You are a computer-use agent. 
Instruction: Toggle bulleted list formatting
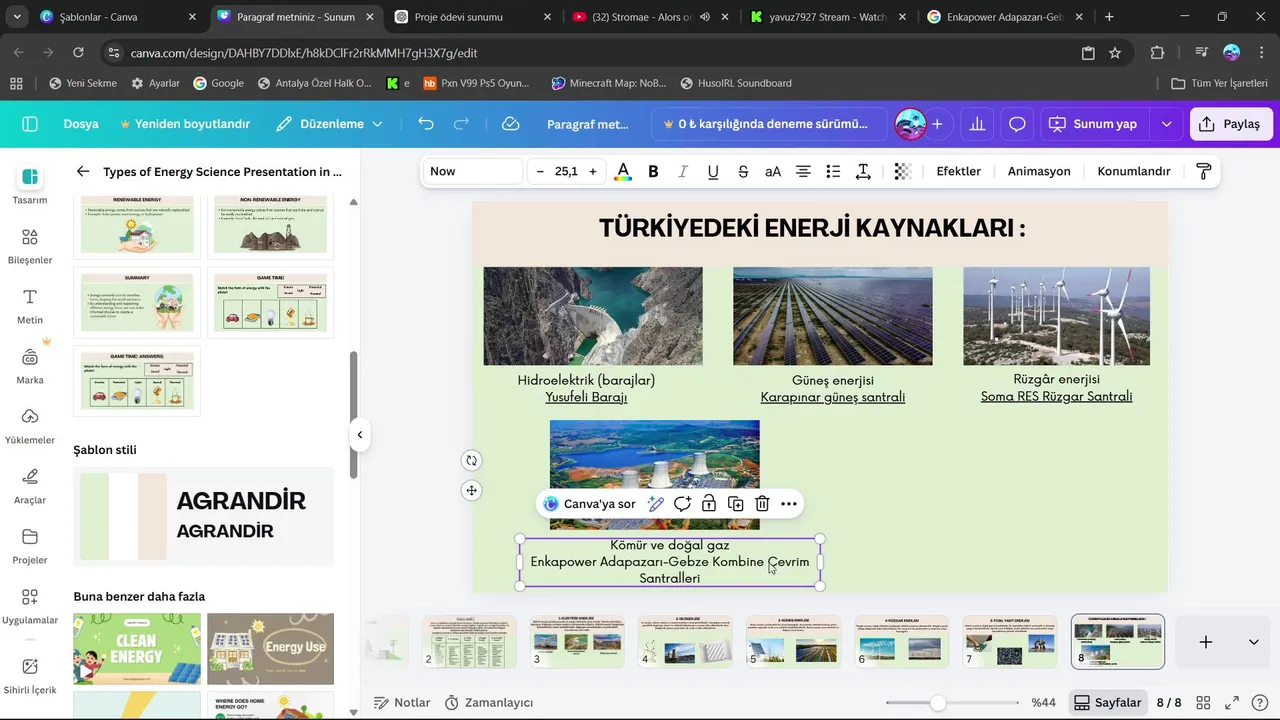(833, 172)
